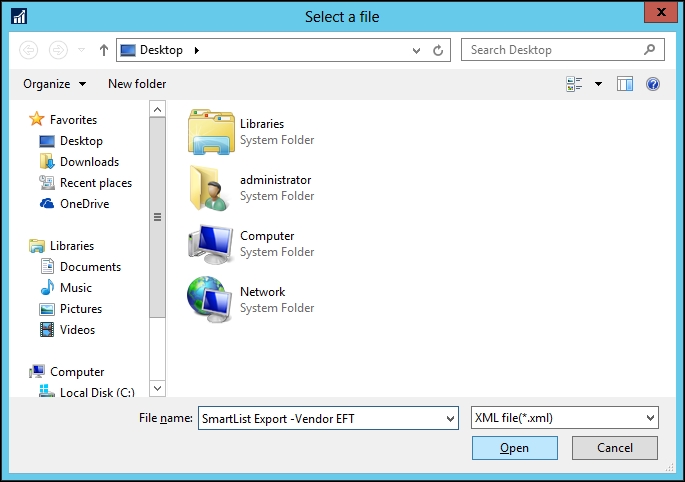685x482 pixels.
Task: Open the Libraries system folder icon
Action: point(210,132)
